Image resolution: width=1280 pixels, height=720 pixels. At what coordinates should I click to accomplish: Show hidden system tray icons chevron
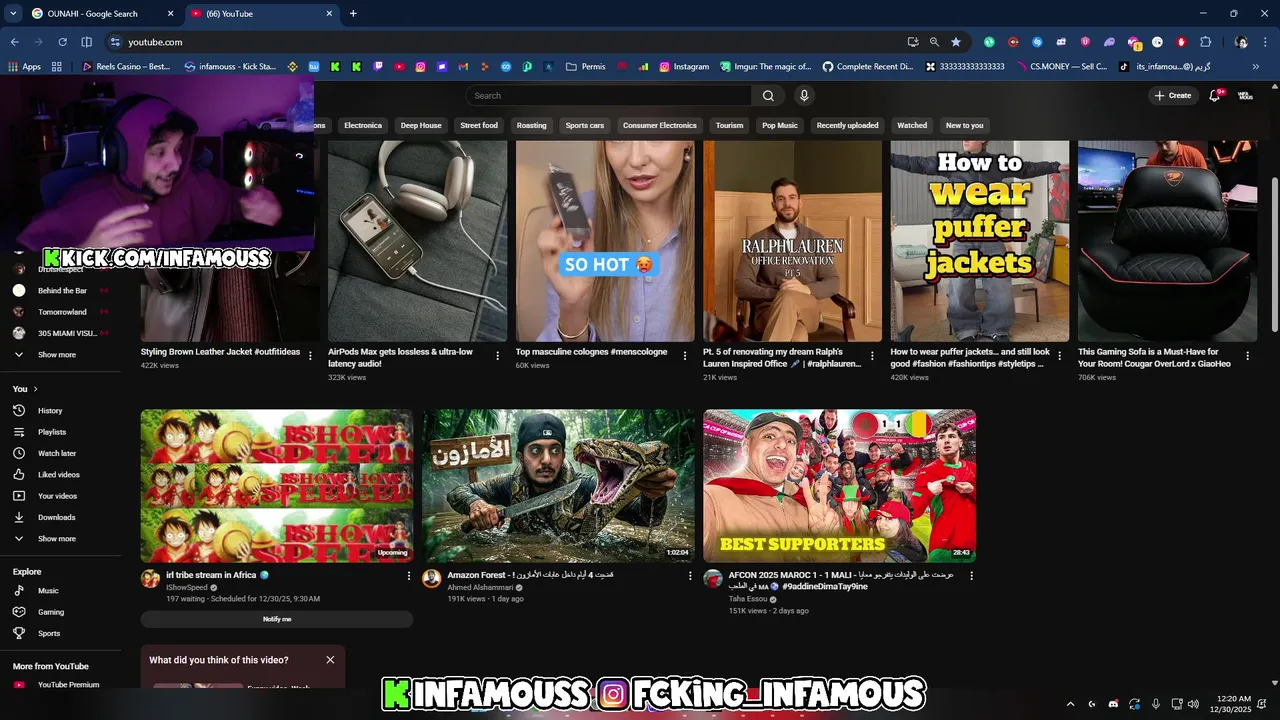[1070, 704]
